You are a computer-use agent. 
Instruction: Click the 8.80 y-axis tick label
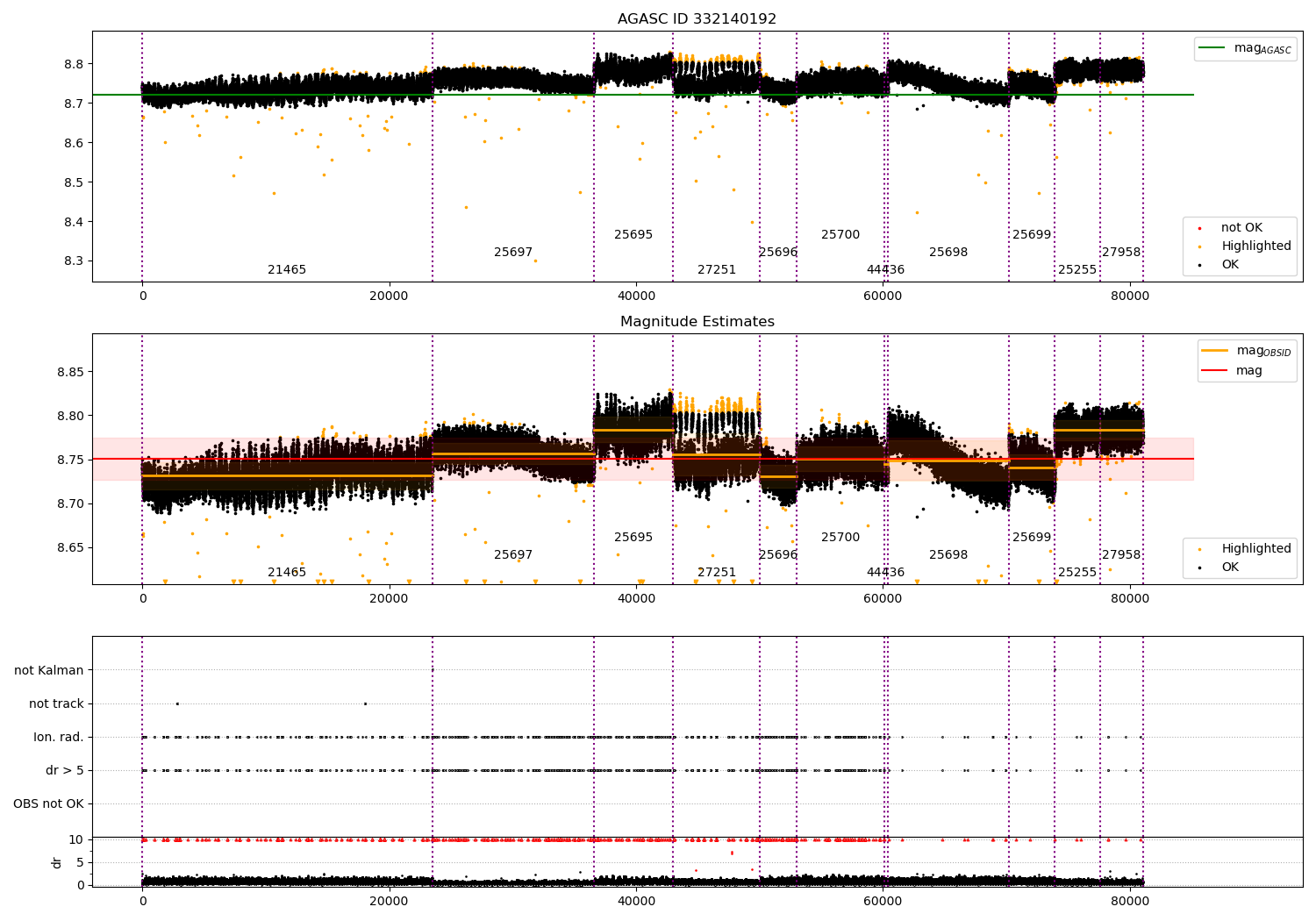coord(70,416)
